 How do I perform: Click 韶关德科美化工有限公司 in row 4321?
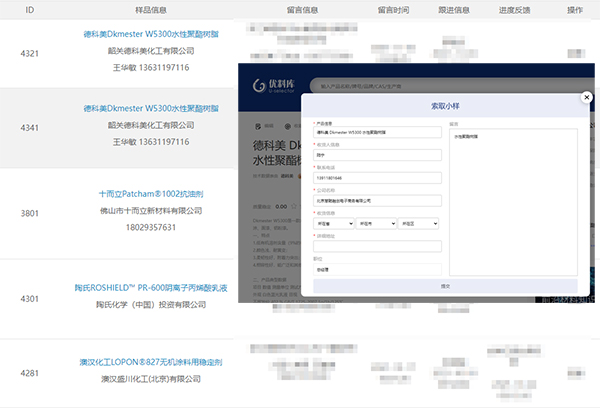coord(151,51)
